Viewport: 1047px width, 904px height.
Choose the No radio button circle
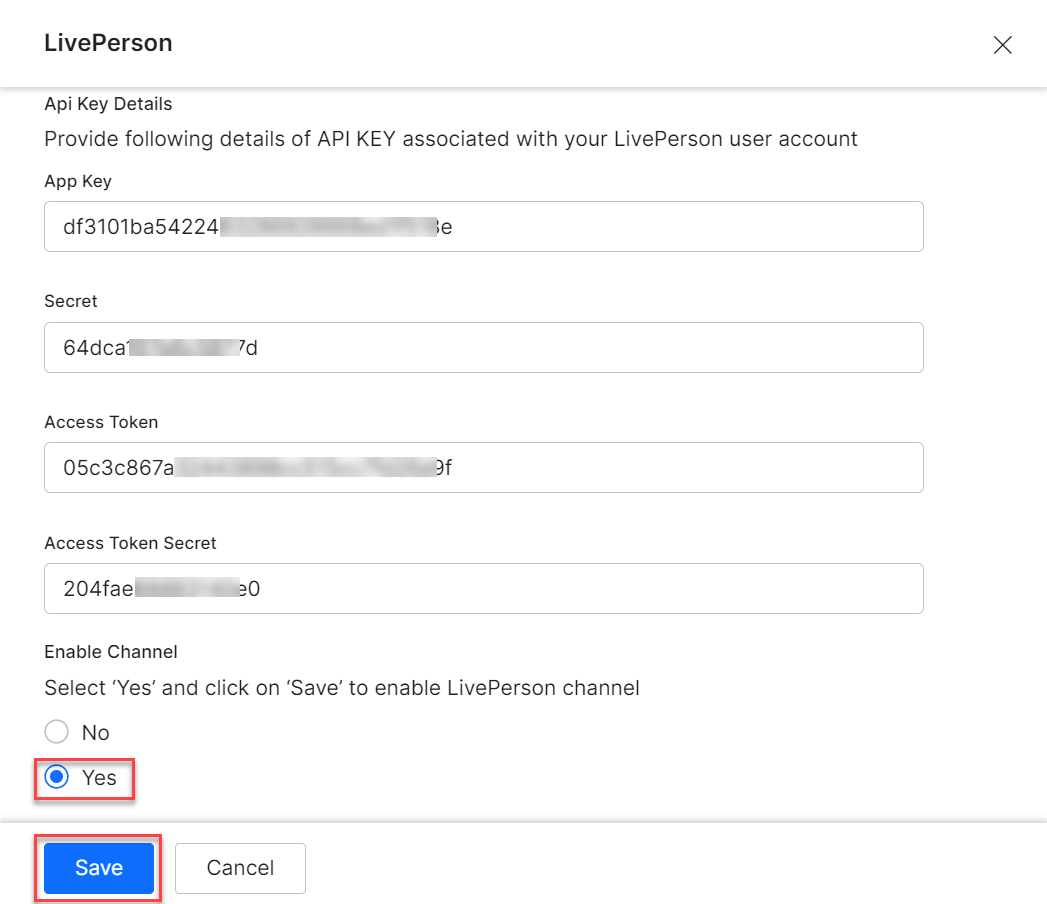(57, 732)
